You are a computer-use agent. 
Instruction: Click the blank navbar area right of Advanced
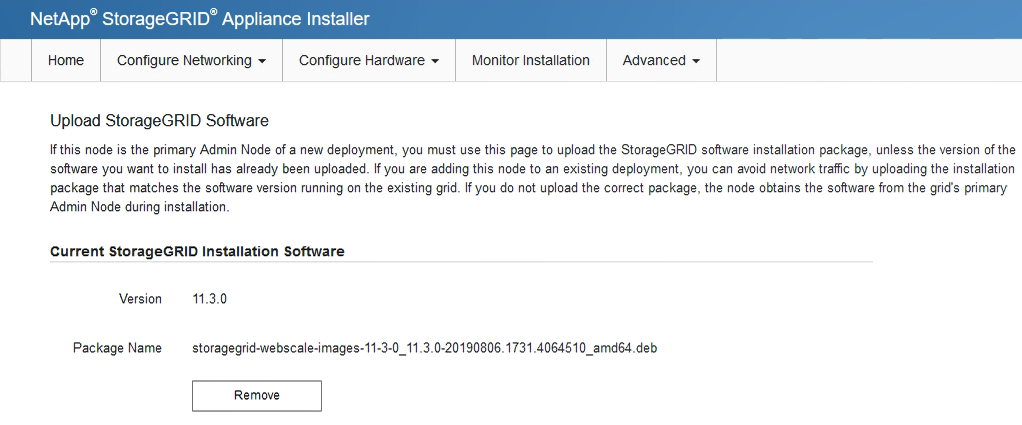tap(860, 60)
